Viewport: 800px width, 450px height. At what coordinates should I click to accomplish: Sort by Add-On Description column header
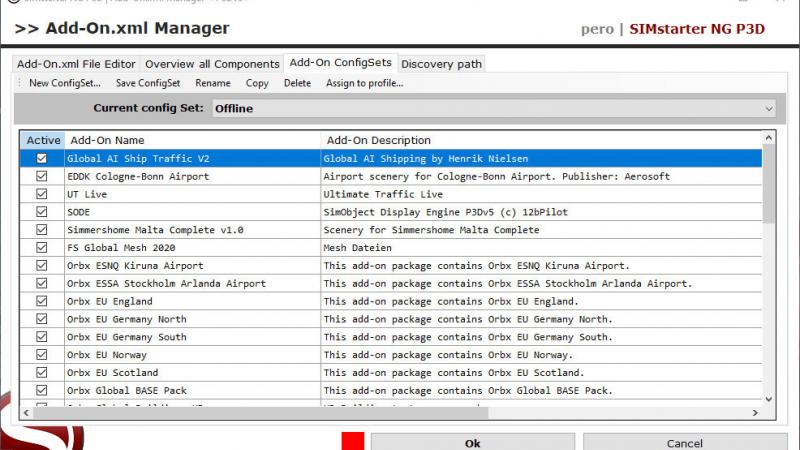coord(541,140)
